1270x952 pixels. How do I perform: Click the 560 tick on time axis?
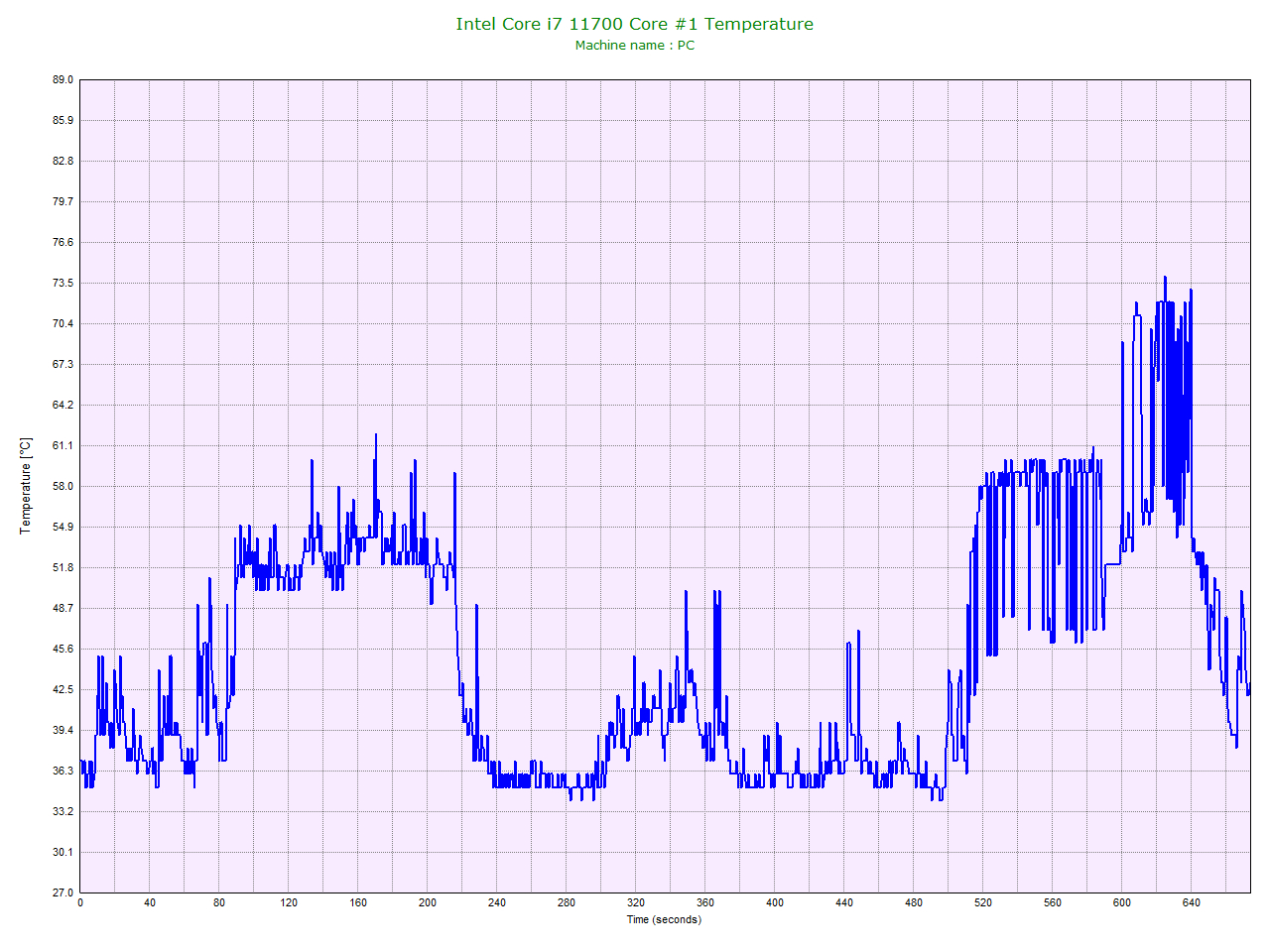[1053, 902]
